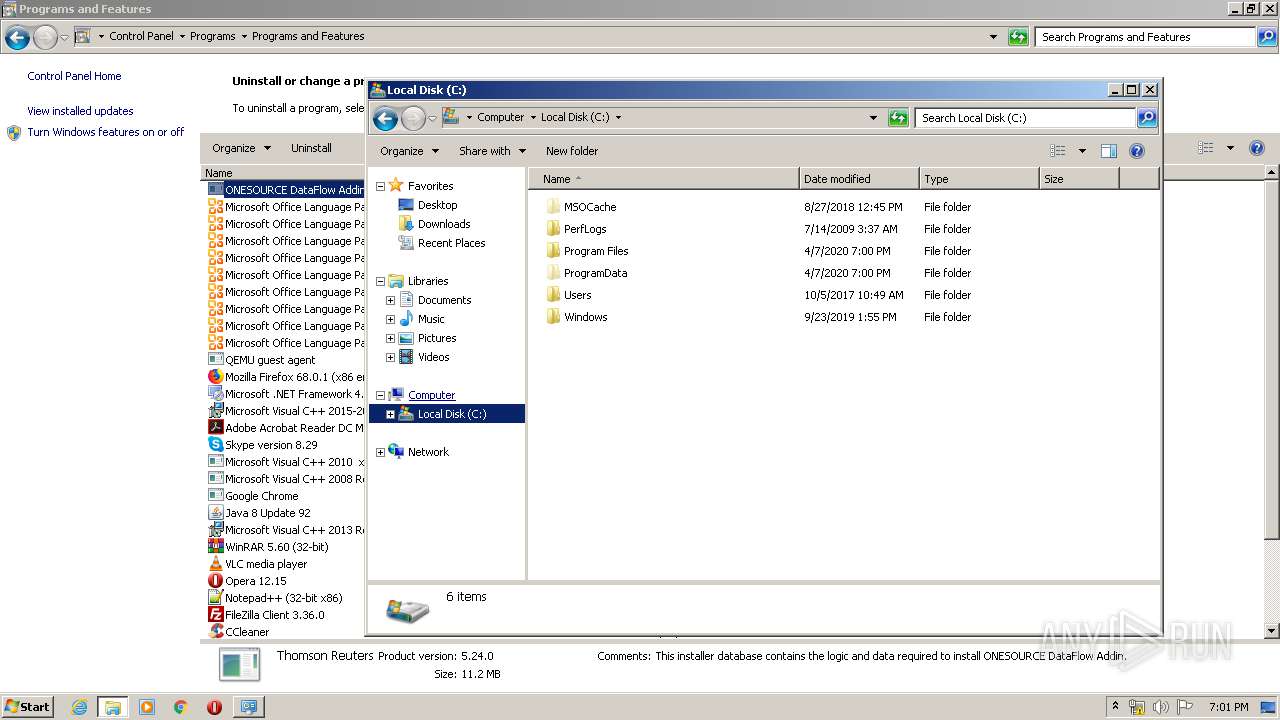Click the search magnifier in Local Disk window
Image resolution: width=1280 pixels, height=720 pixels.
(x=1148, y=118)
